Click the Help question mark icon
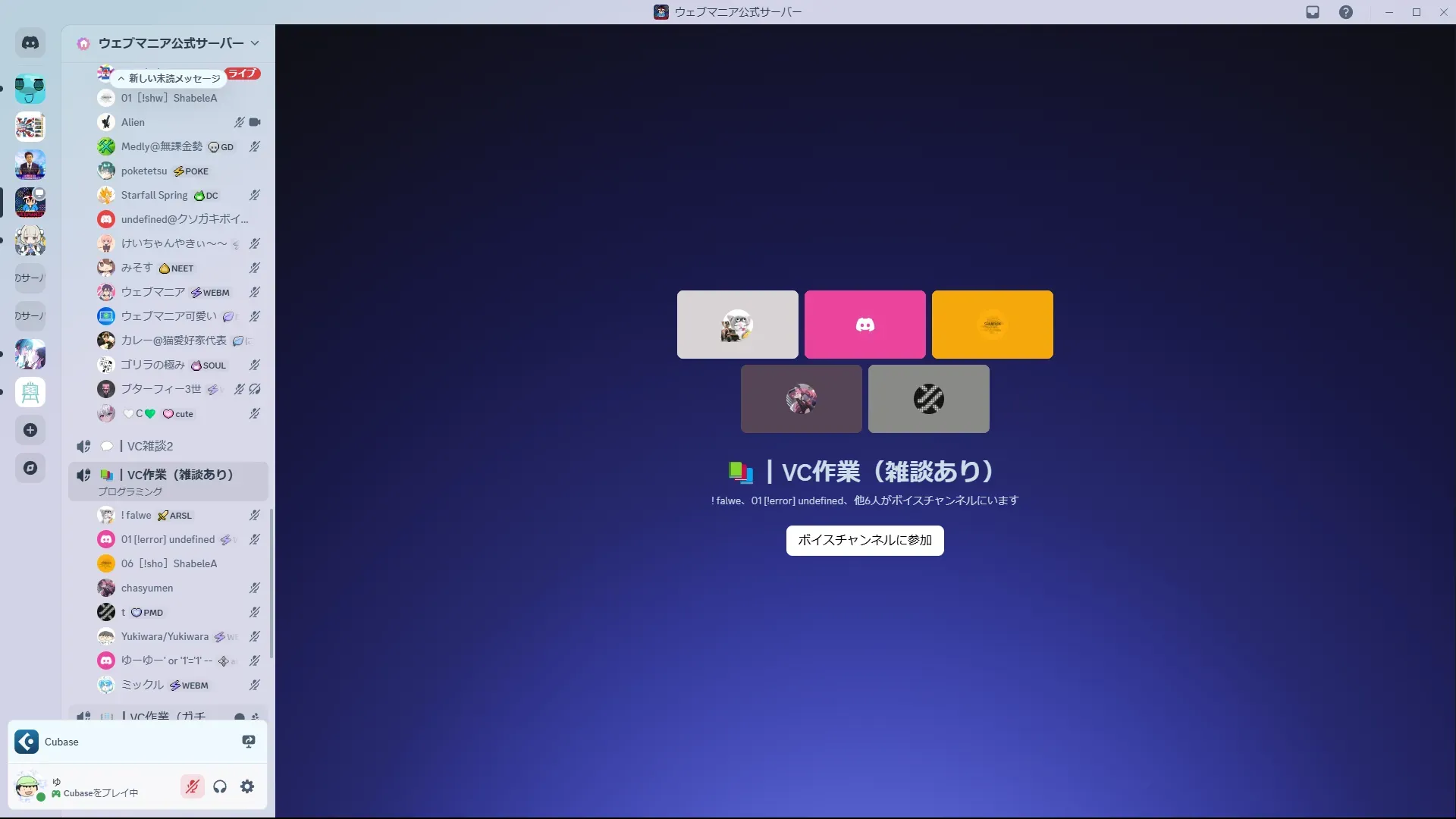1456x819 pixels. tap(1345, 12)
